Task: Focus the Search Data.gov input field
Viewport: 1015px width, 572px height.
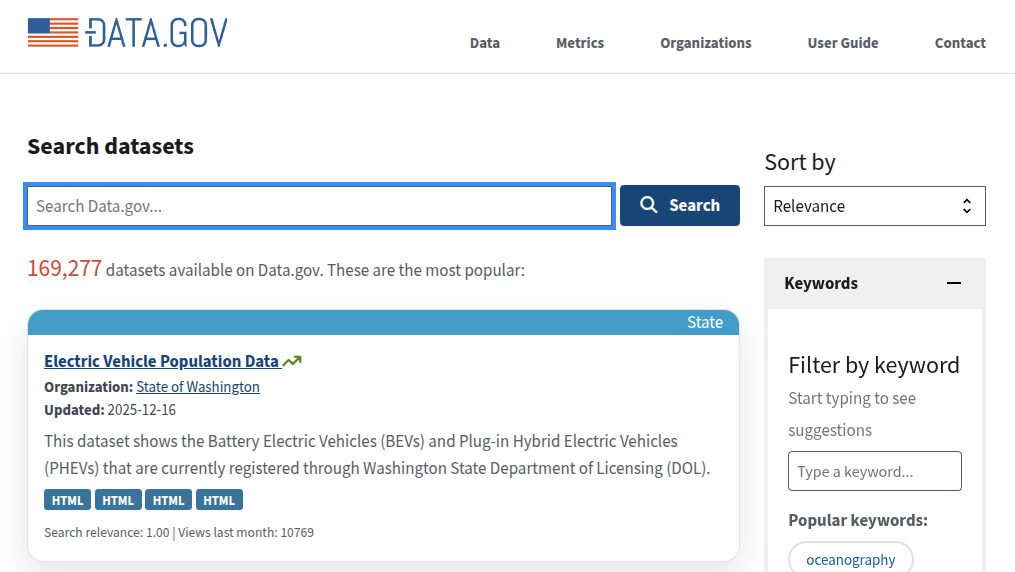Action: point(320,206)
